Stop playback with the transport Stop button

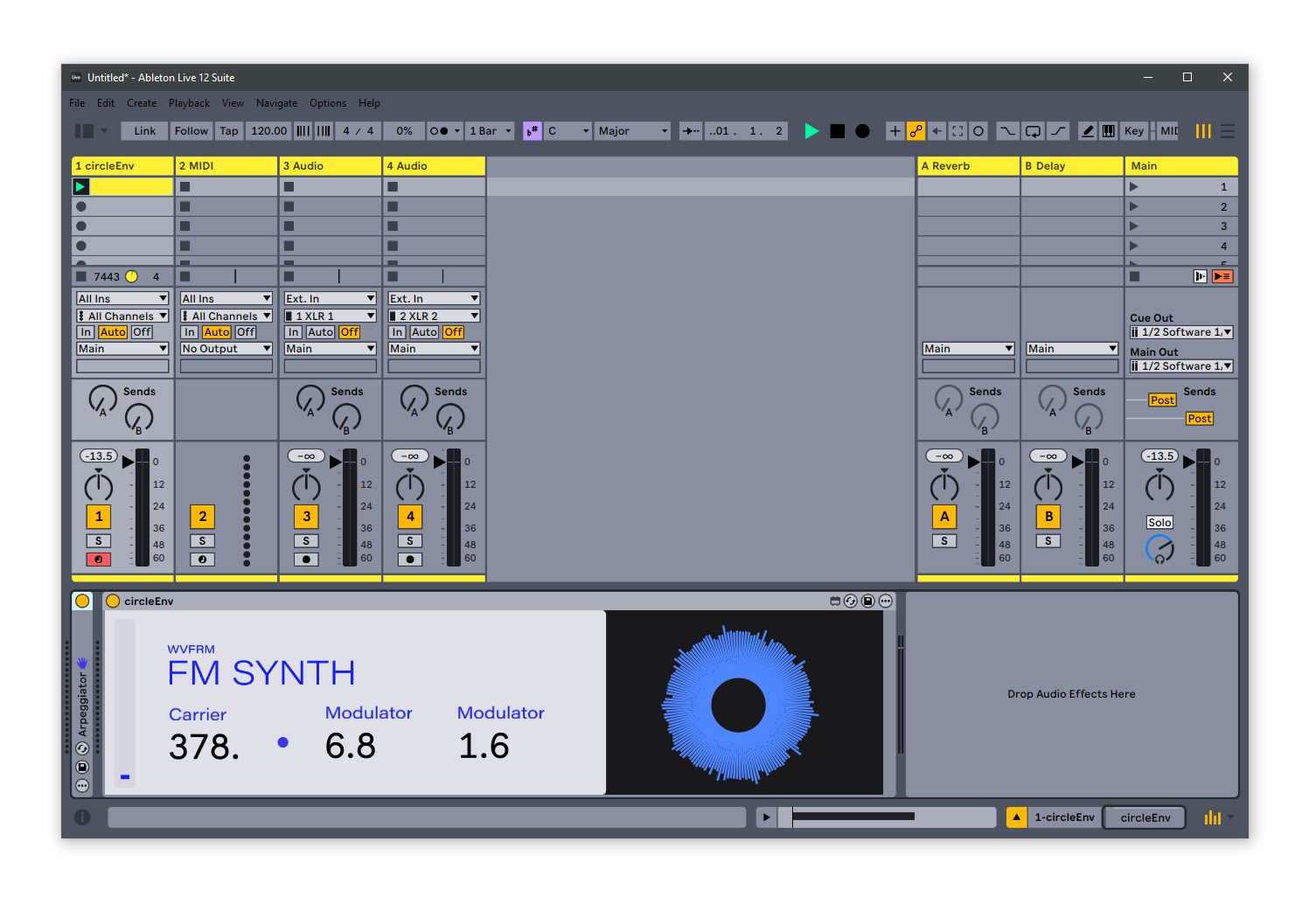837,131
